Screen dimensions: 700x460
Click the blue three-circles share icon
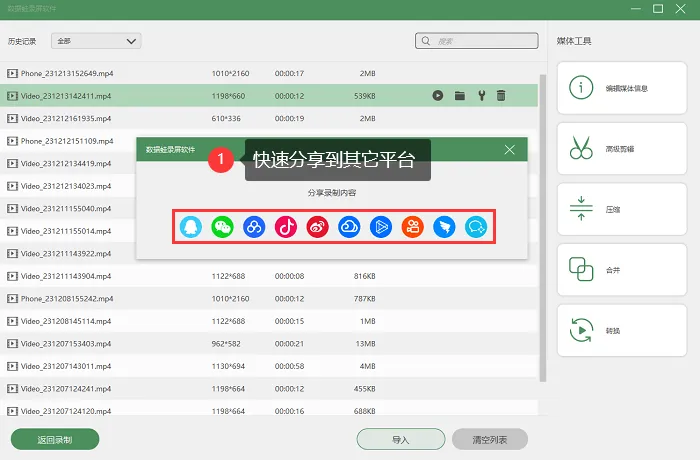(254, 227)
